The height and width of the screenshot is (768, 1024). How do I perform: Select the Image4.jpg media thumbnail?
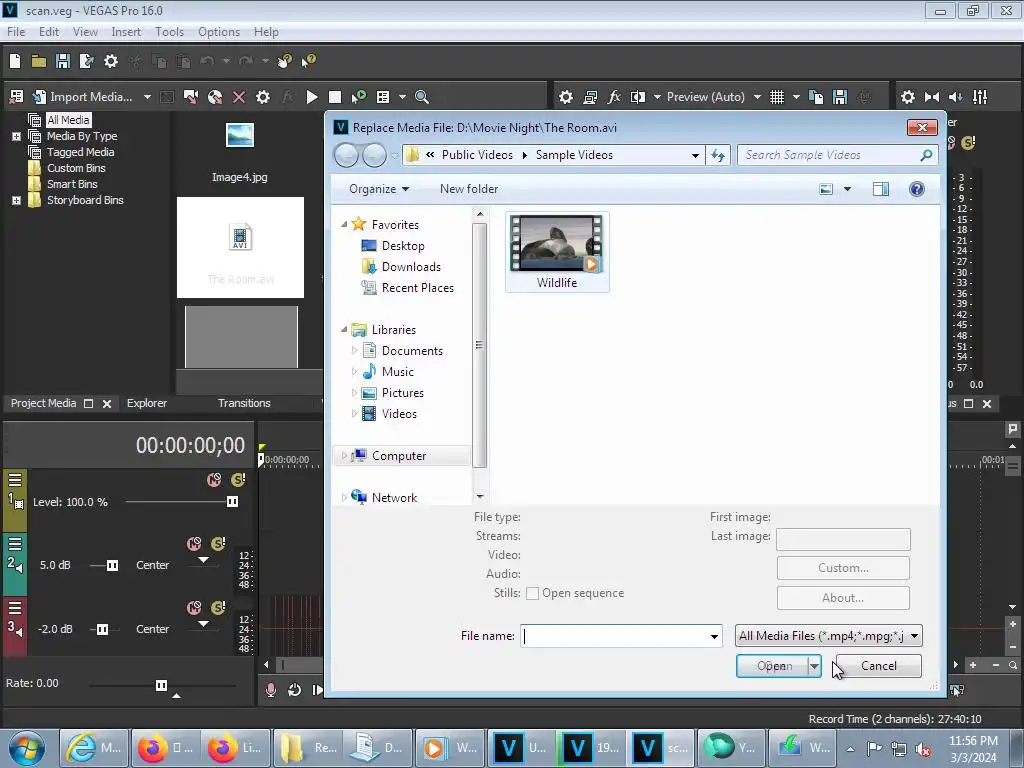click(x=240, y=152)
